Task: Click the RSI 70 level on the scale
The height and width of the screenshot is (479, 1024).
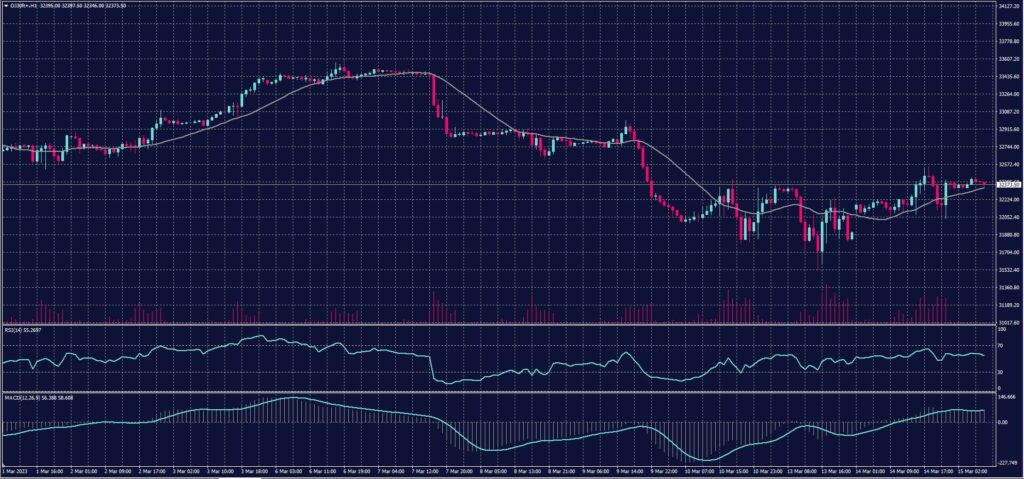Action: point(1001,346)
